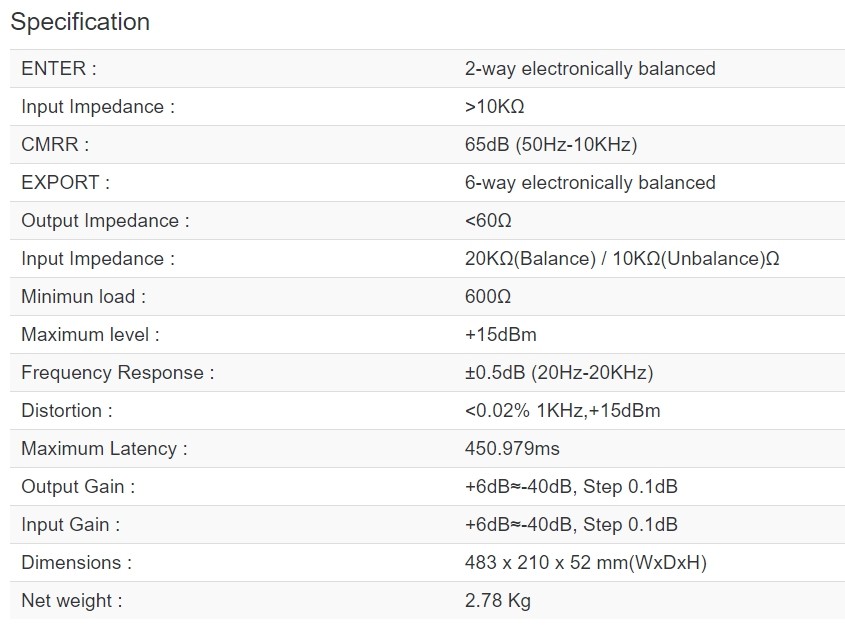This screenshot has height=628, width=845.
Task: Click the ENTER row label
Action: (59, 69)
